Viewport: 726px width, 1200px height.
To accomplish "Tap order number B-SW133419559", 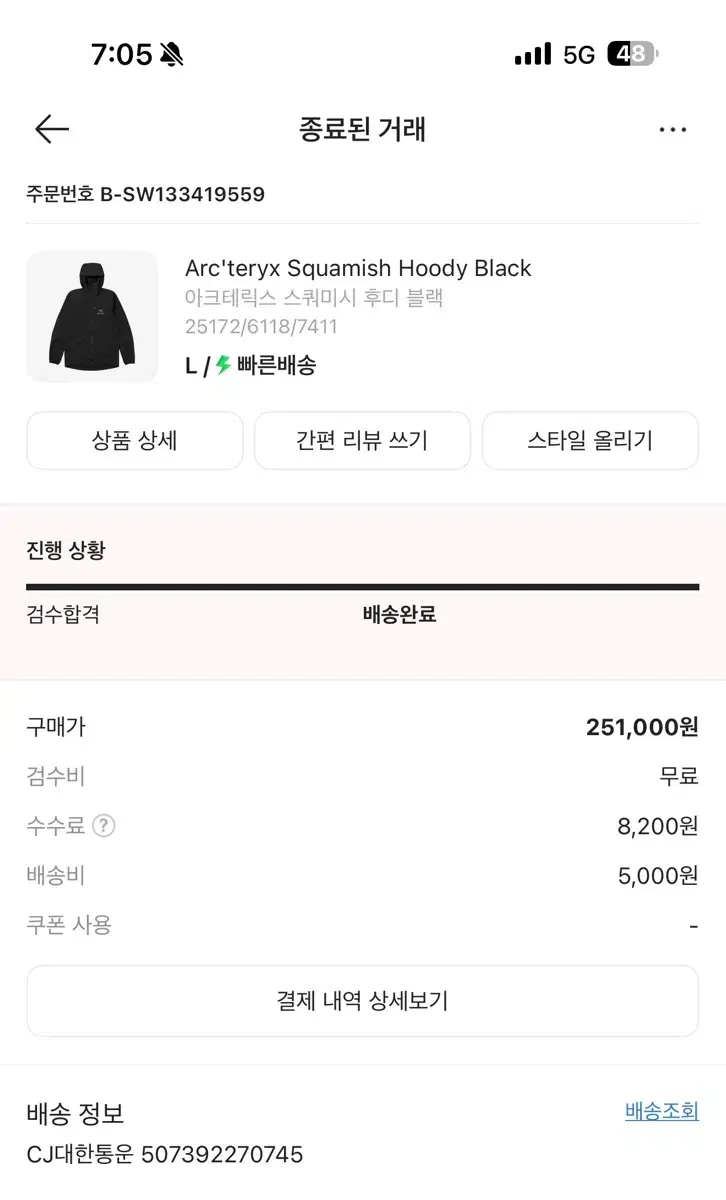I will [x=182, y=195].
